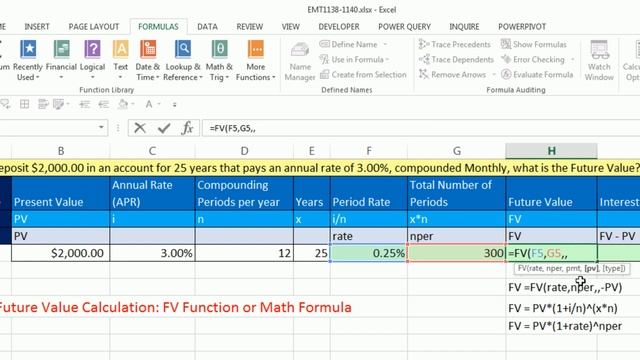This screenshot has width=640, height=360.
Task: Click the compounding periods cell with 12
Action: [244, 253]
